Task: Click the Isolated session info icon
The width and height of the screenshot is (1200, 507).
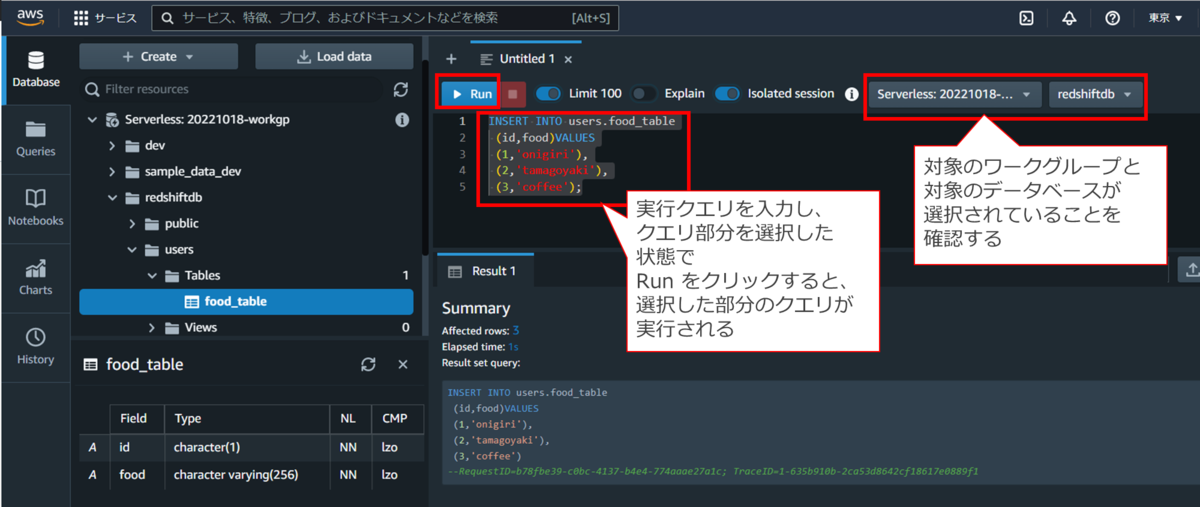Action: 852,94
